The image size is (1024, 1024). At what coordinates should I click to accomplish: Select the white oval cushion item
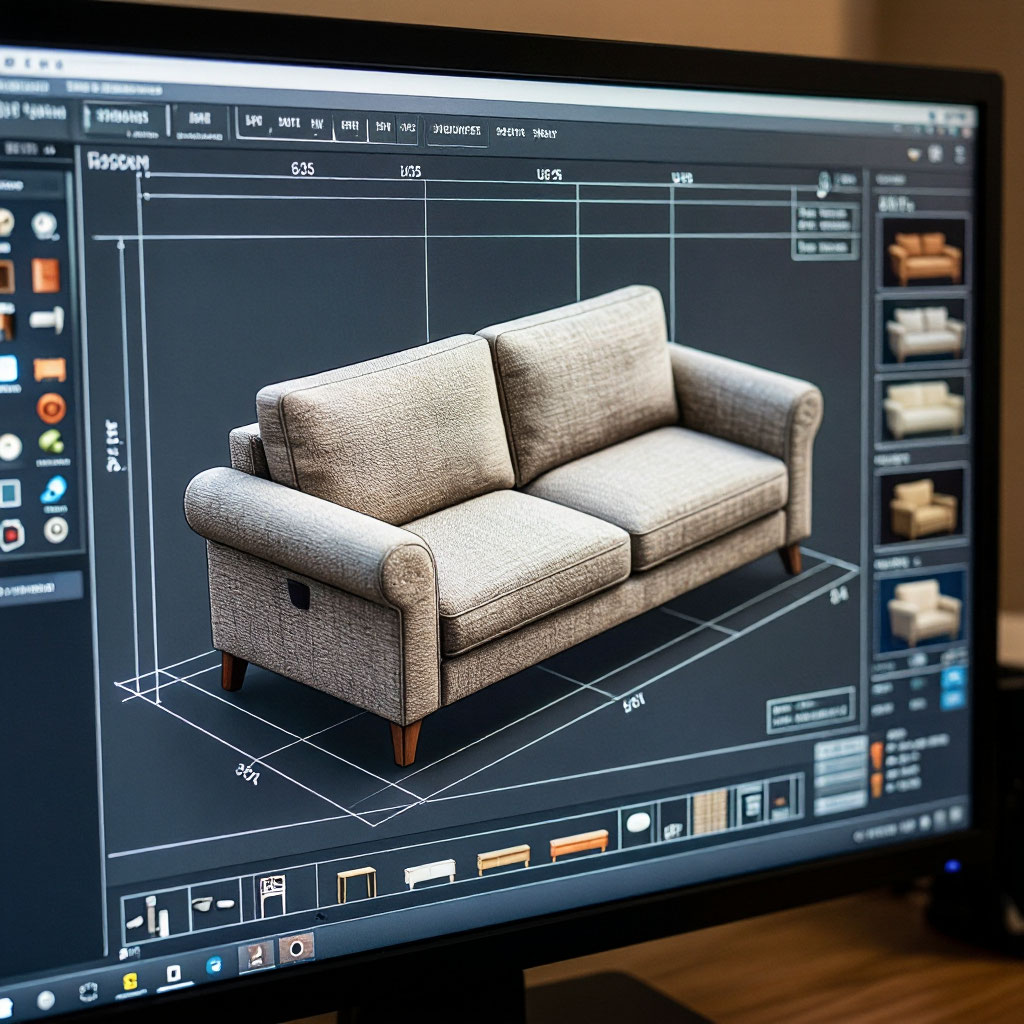[639, 822]
